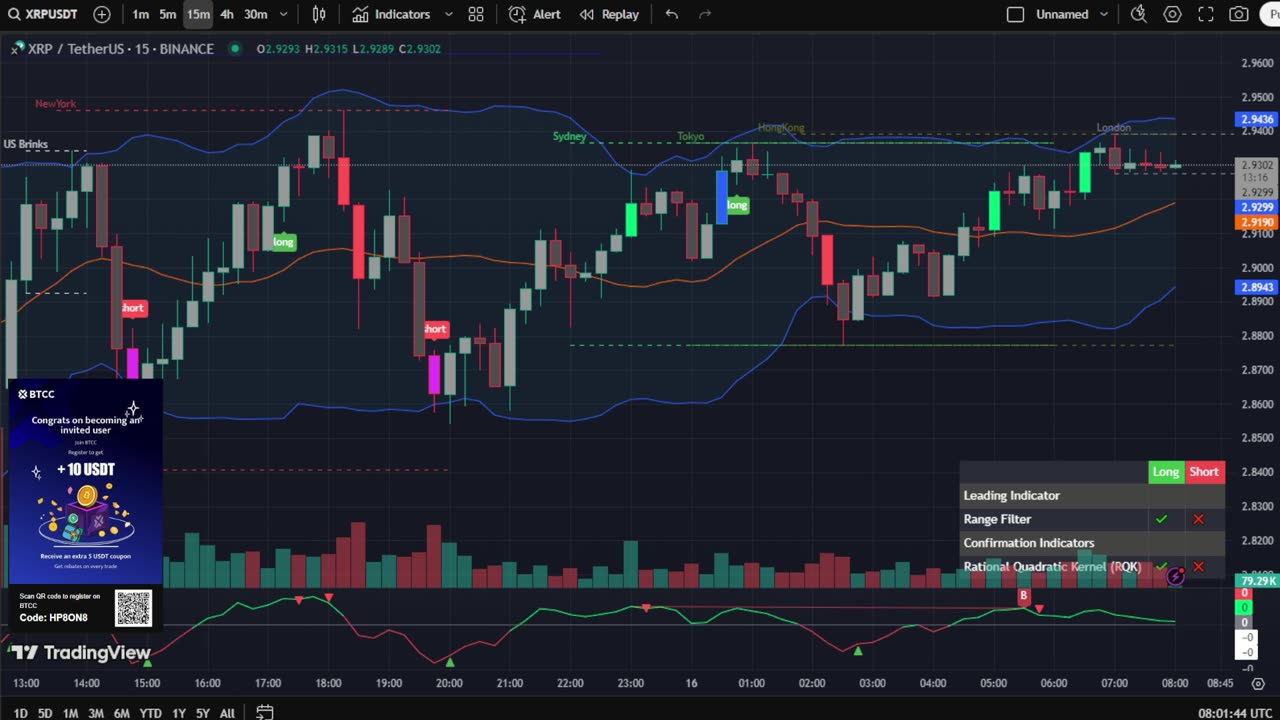Open the quick search icon

click(1138, 14)
